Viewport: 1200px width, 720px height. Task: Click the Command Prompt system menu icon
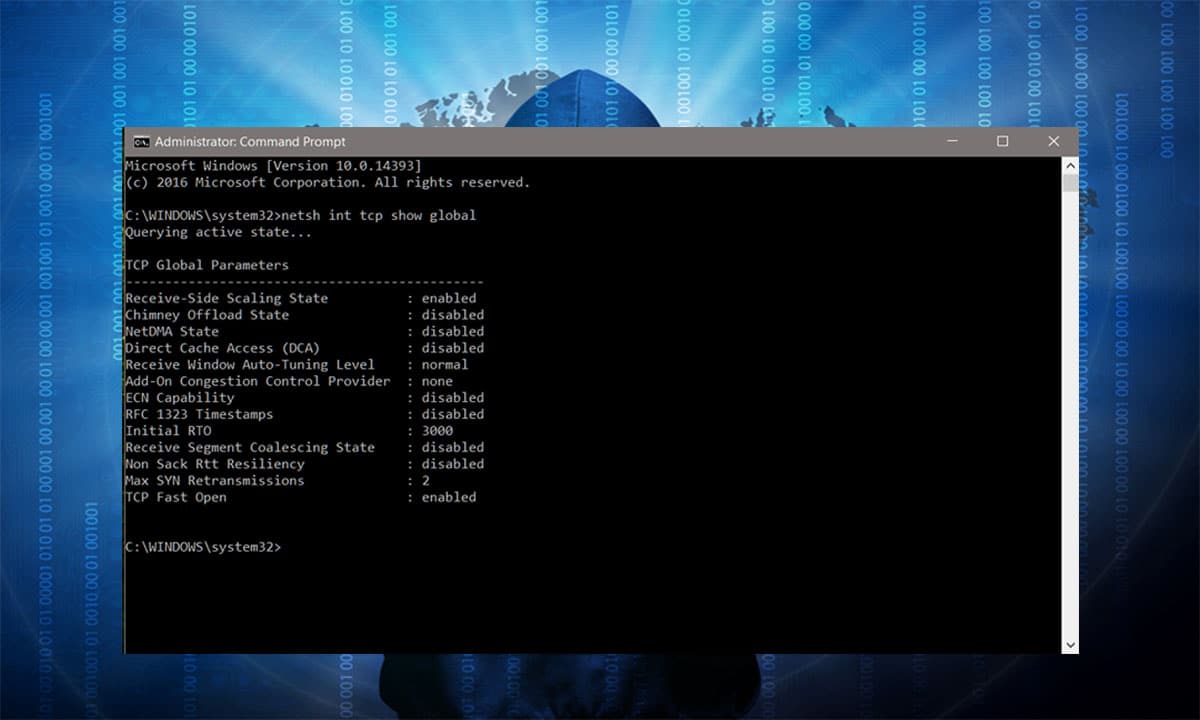[x=142, y=142]
